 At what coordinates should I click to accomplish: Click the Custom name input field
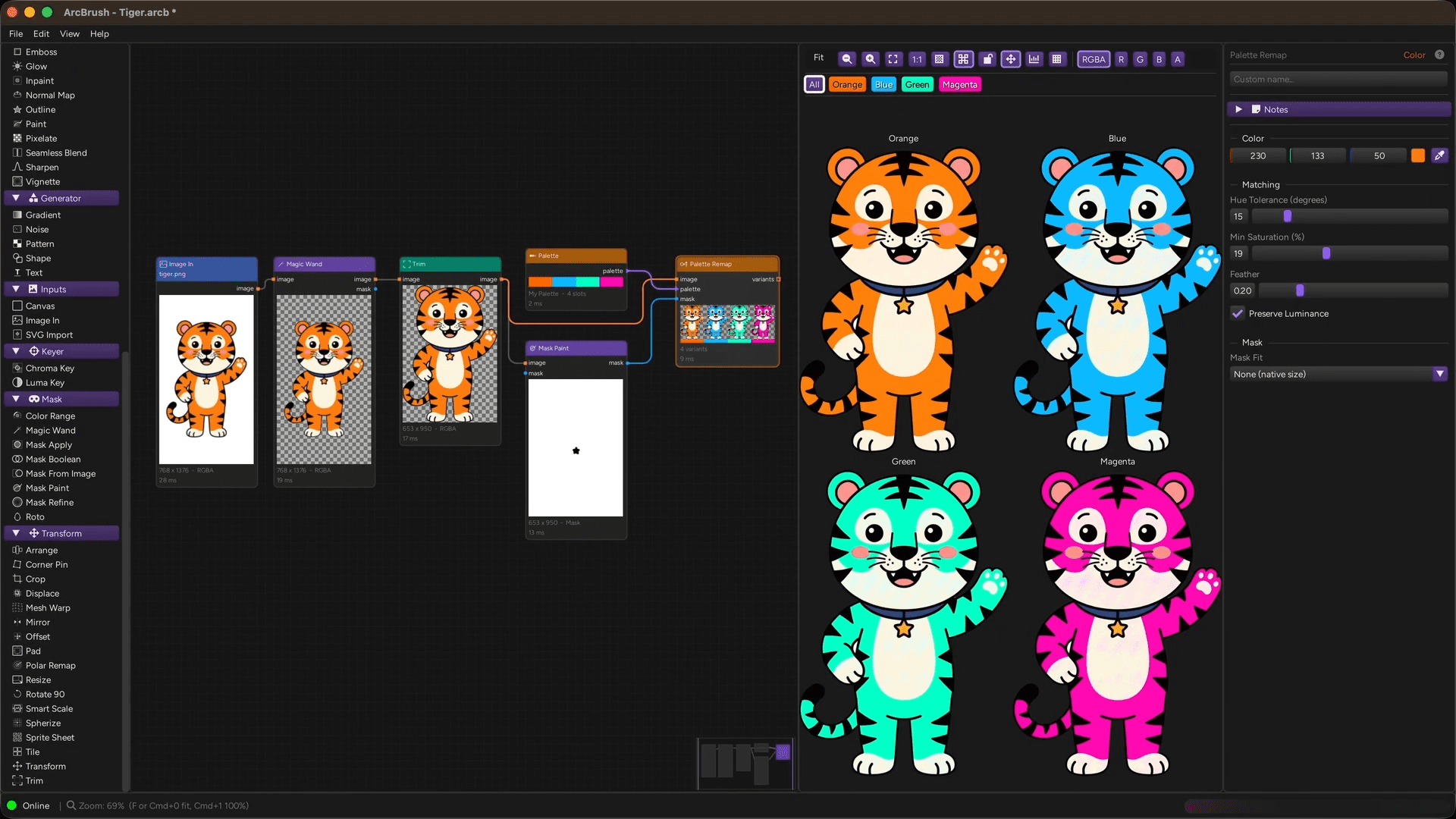[1338, 79]
